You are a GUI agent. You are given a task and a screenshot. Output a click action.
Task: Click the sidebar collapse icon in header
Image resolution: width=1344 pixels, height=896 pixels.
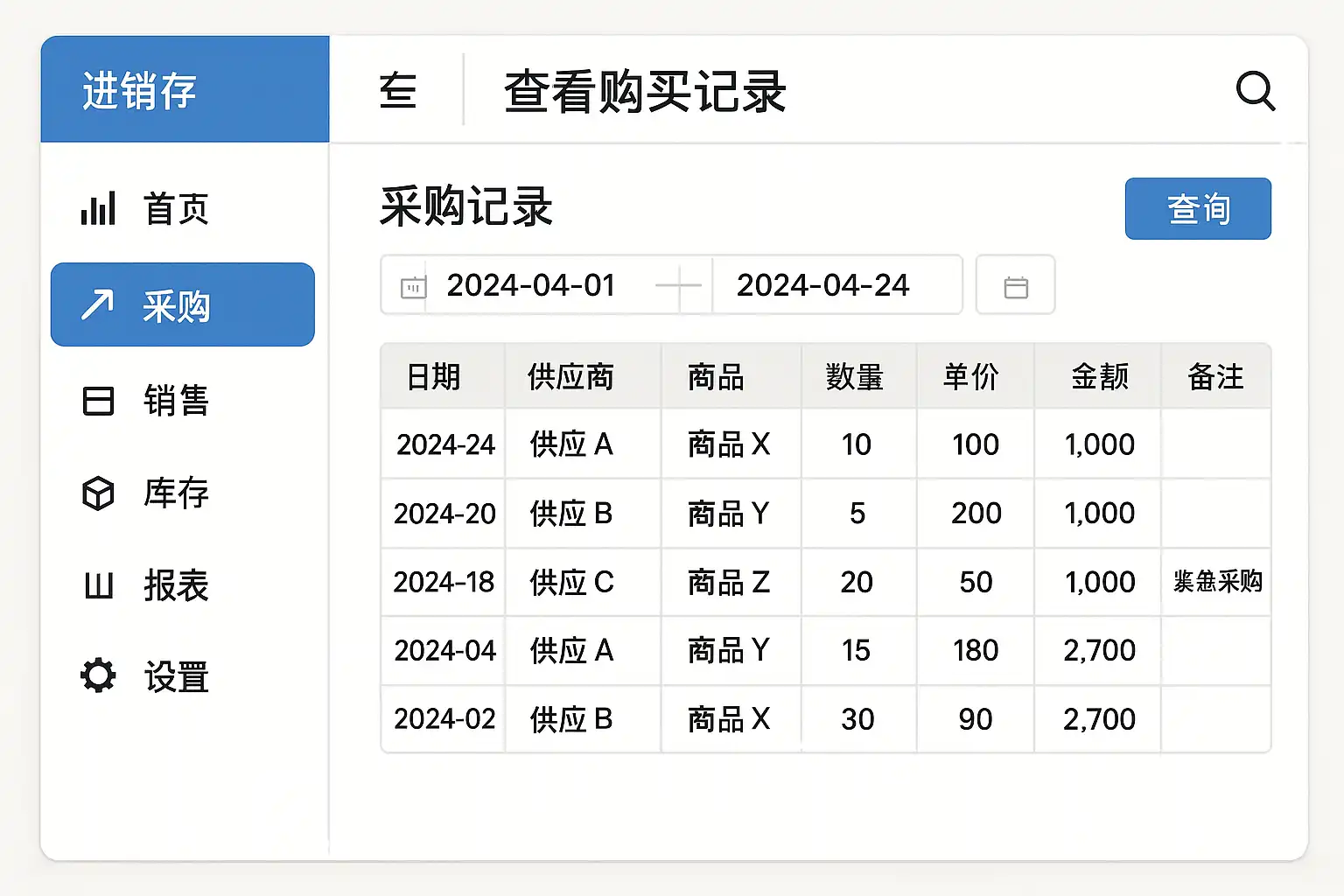click(x=398, y=91)
